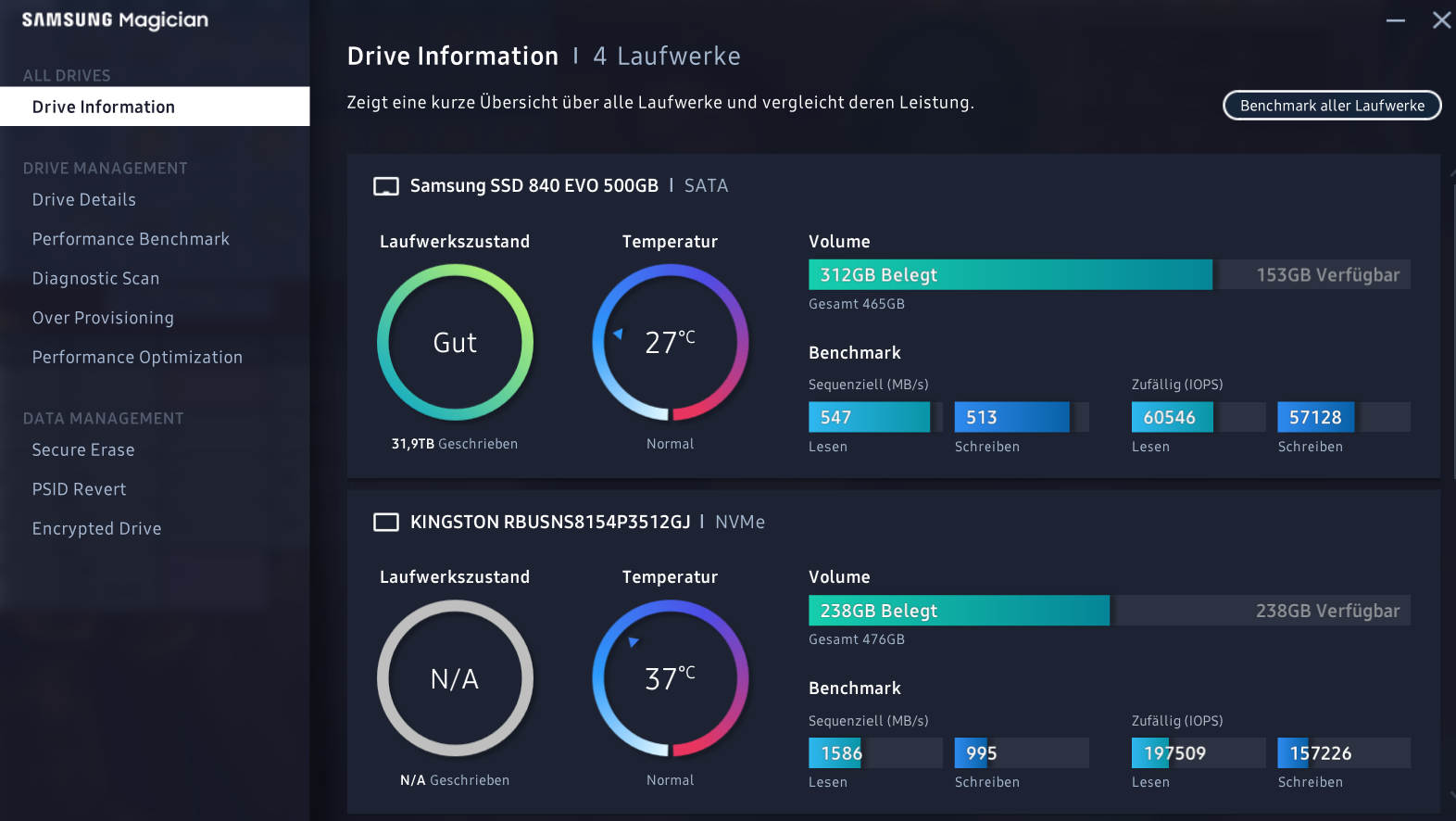Click Samsung 840 EVO health gauge 'Gut'
The image size is (1456, 821).
[x=455, y=343]
